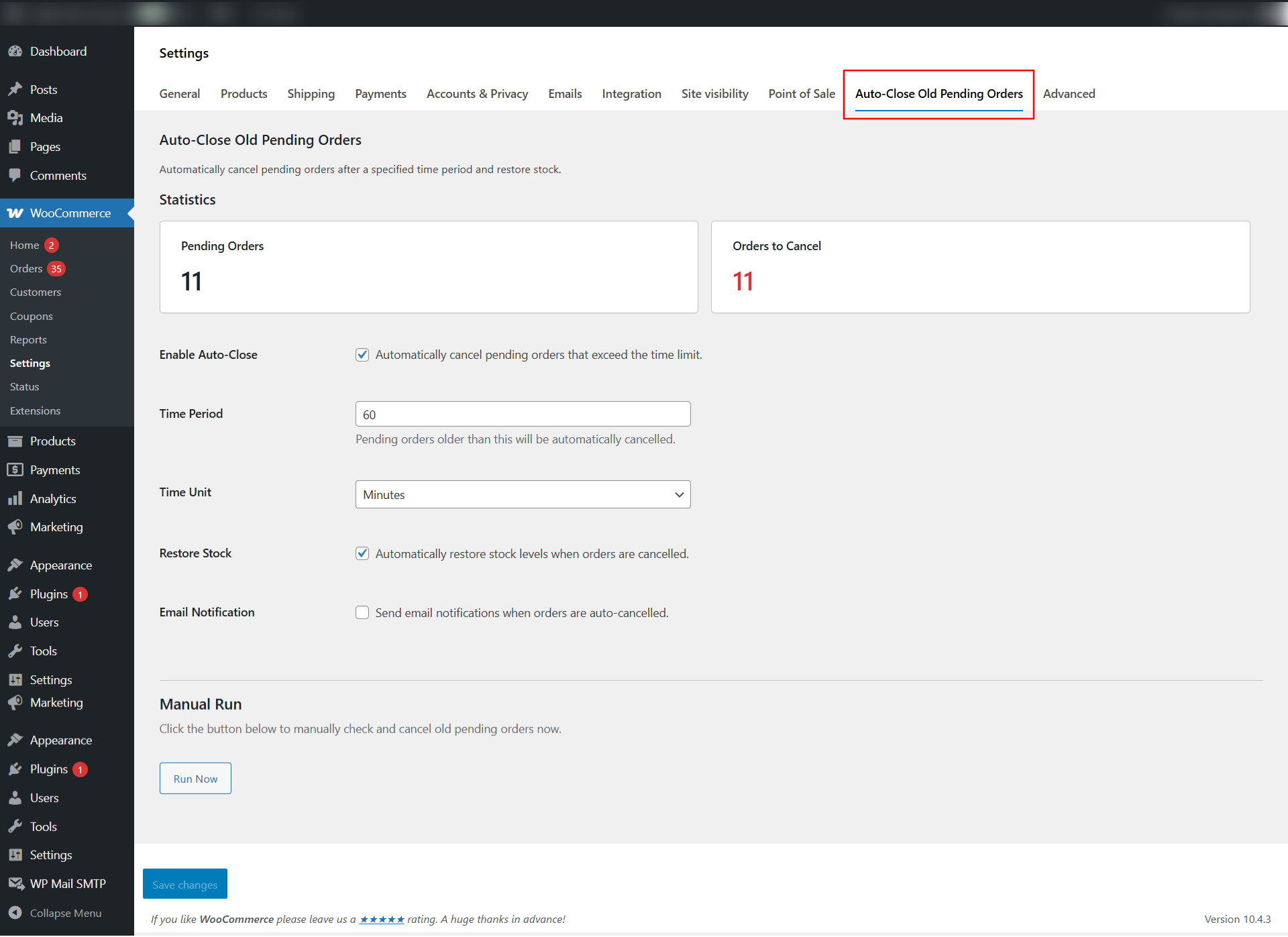Viewport: 1288px width, 937px height.
Task: Click the five-star rating link
Action: coord(382,920)
